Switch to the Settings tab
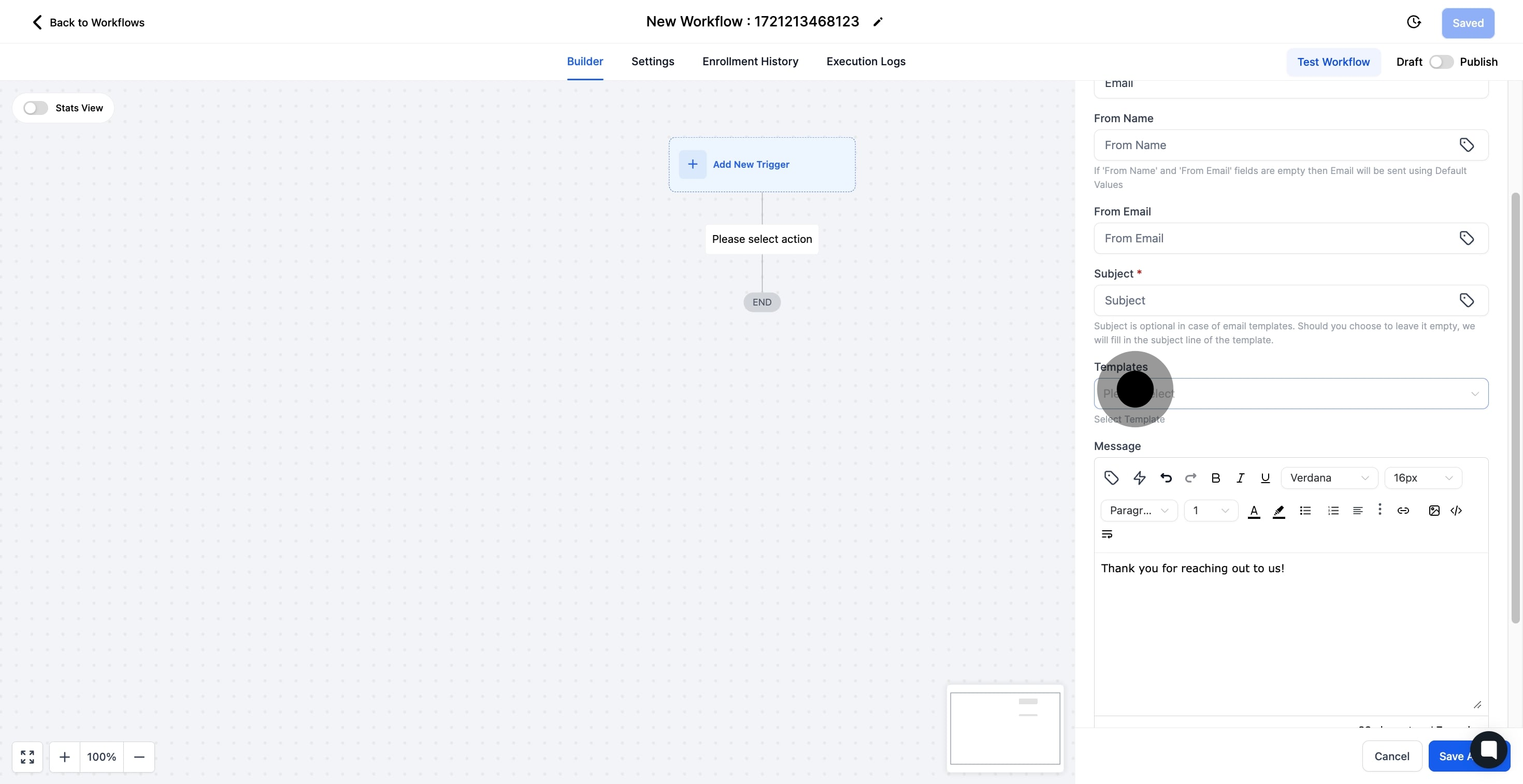 point(652,62)
